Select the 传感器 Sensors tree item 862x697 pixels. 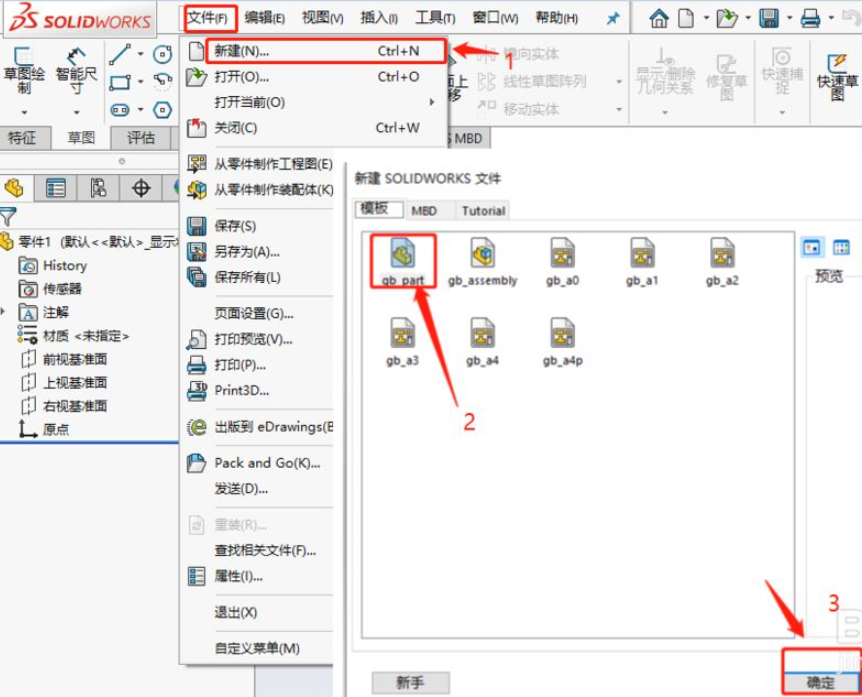[x=51, y=289]
